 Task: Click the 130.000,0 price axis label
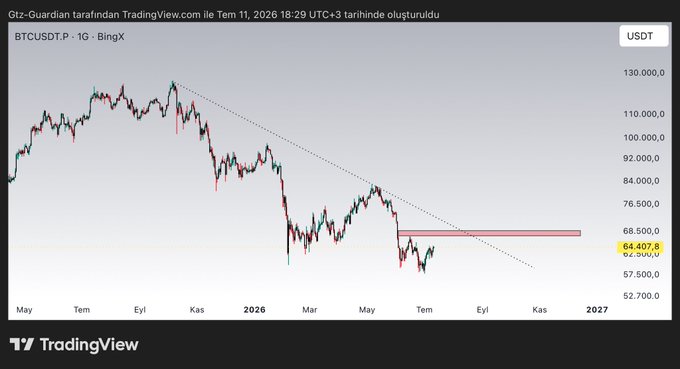pyautogui.click(x=644, y=73)
